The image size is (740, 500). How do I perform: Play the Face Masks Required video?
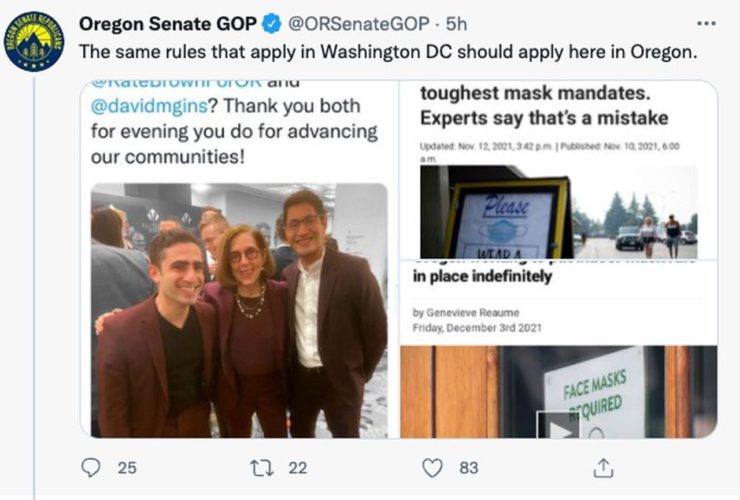click(x=557, y=426)
